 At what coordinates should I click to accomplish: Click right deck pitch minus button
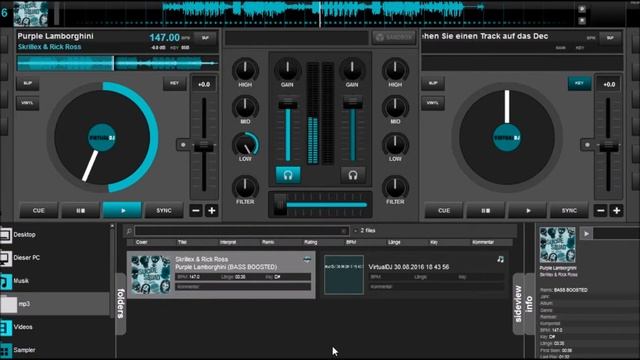pos(601,211)
